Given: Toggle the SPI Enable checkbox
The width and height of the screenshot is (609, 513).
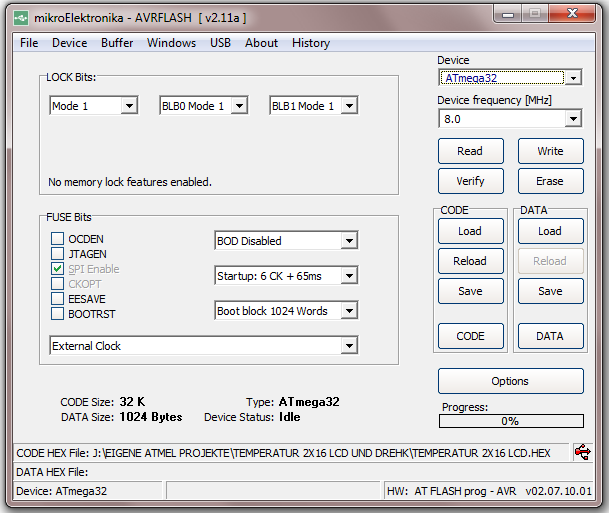Looking at the screenshot, I should [57, 269].
